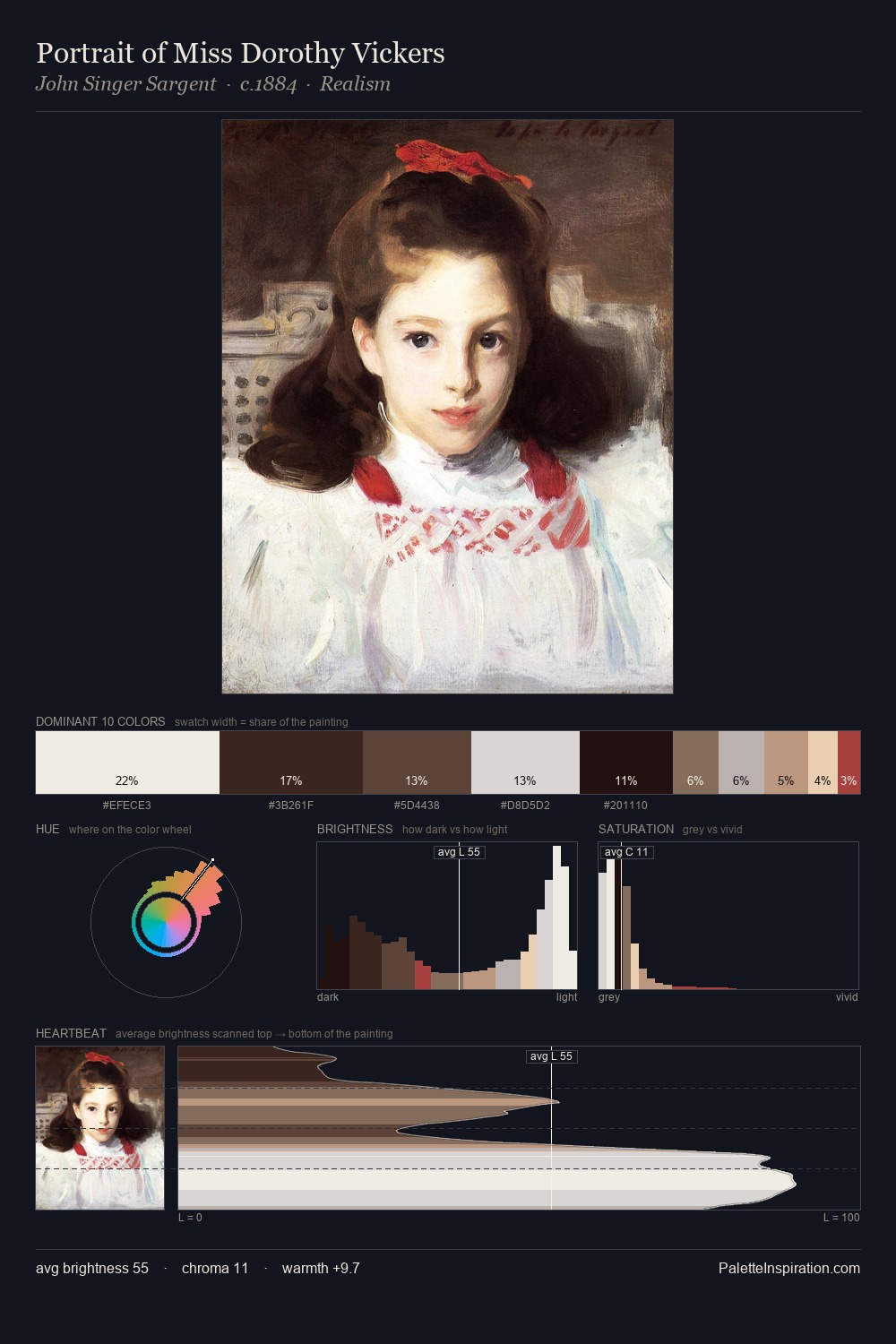Viewport: 896px width, 1344px height.
Task: Select the 13% light grey swatch
Action: (x=525, y=762)
